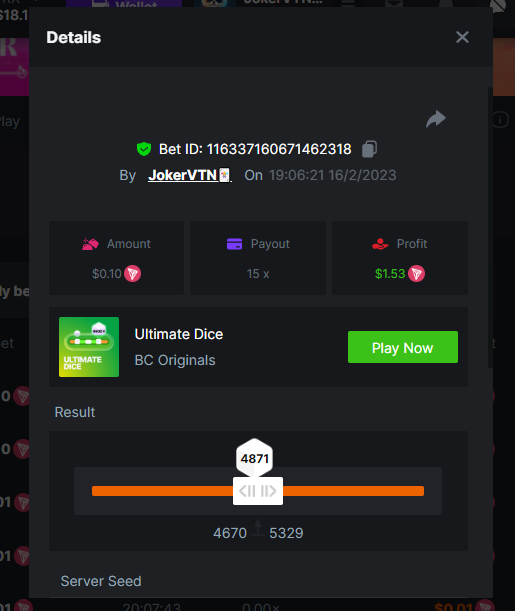Click the Profit hand icon
This screenshot has width=515, height=611.
[380, 244]
